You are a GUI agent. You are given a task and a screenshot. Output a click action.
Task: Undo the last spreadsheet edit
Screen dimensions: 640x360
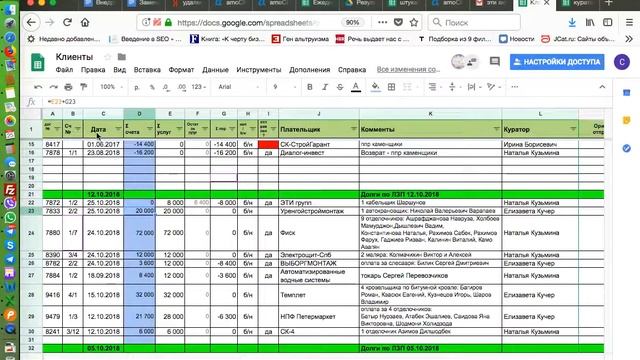pyautogui.click(x=38, y=87)
